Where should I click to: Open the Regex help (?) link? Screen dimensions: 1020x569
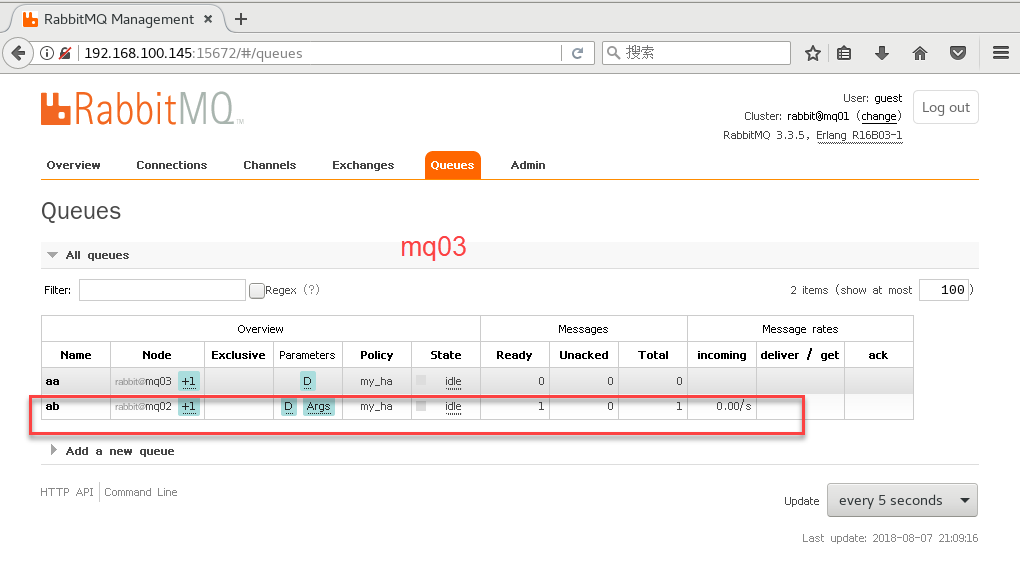point(312,290)
